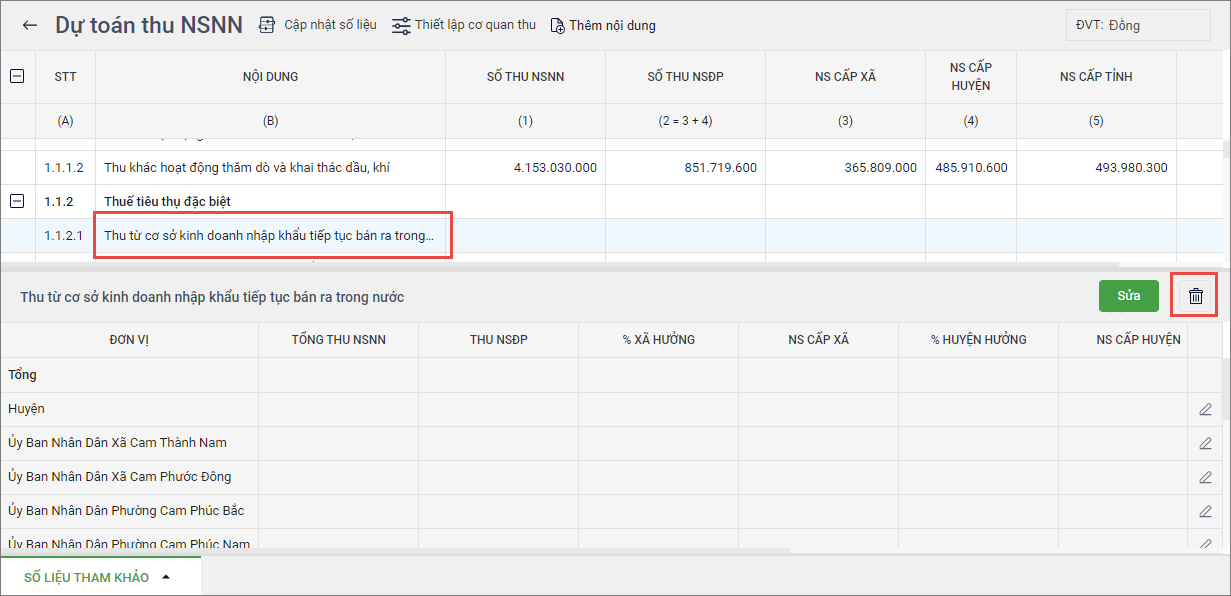The image size is (1231, 596).
Task: Click Thêm nội dung add icon
Action: point(557,26)
